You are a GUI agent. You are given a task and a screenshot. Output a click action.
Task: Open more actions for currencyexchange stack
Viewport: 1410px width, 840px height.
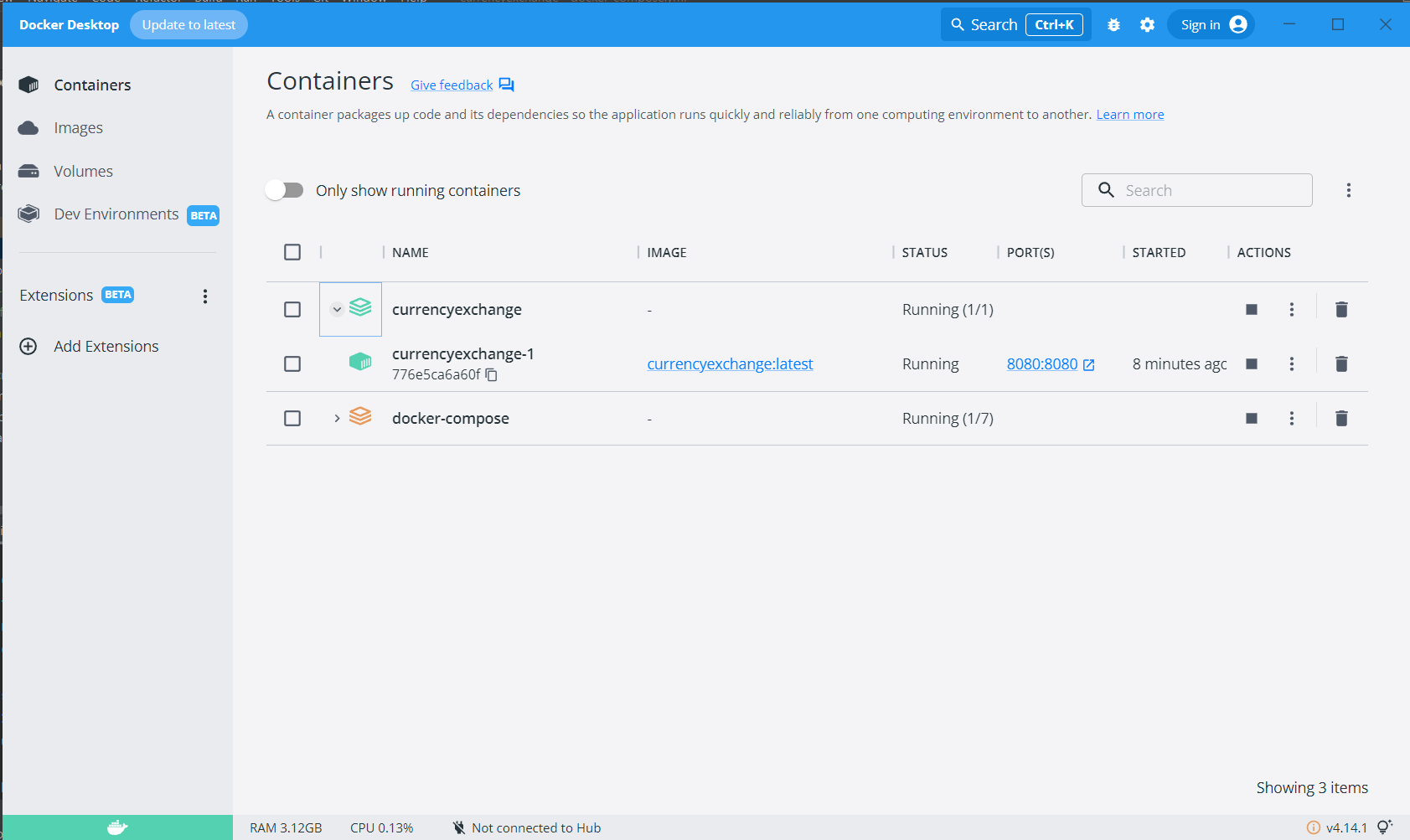[1292, 309]
